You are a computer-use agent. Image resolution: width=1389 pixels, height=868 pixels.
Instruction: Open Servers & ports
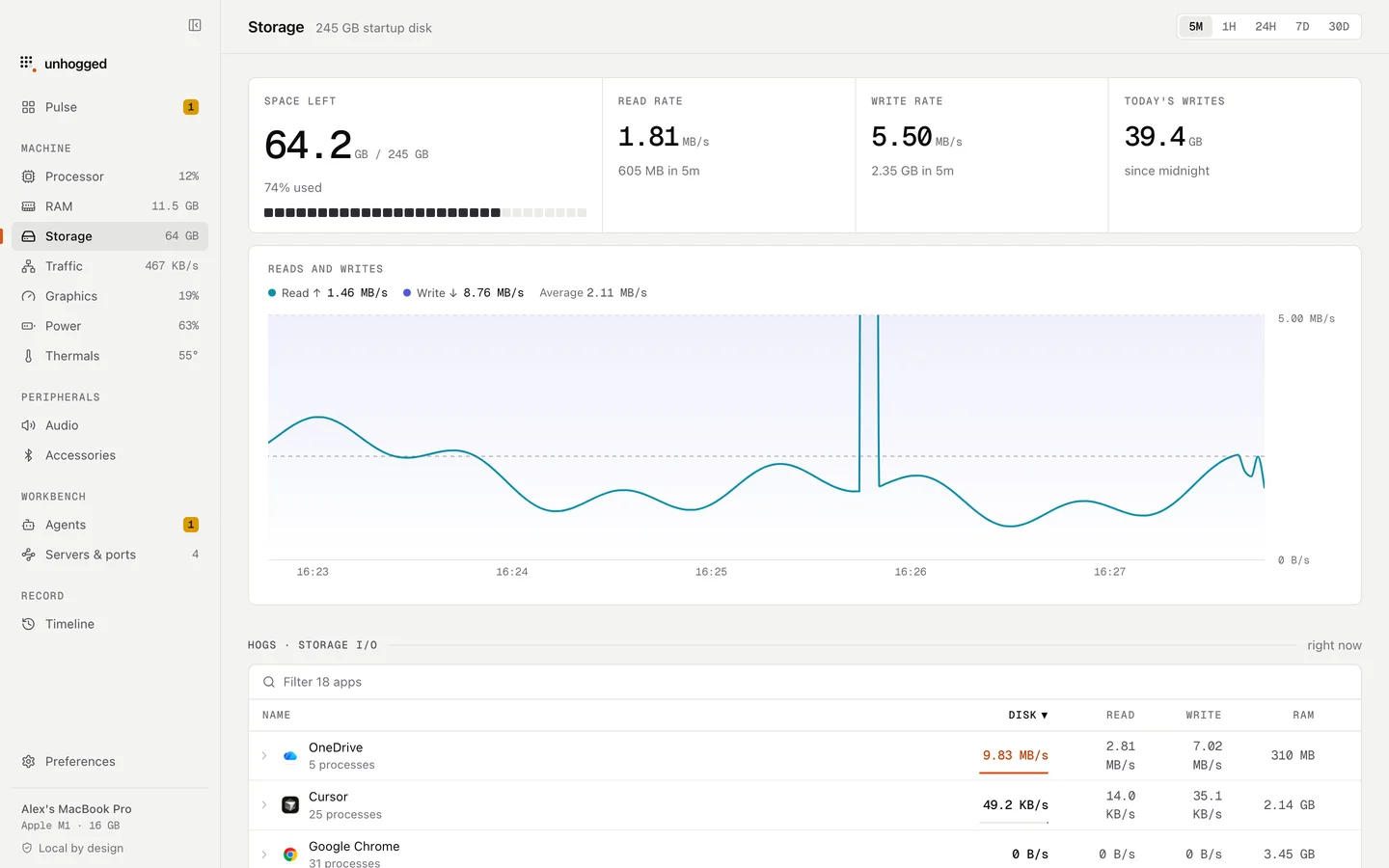coord(110,555)
